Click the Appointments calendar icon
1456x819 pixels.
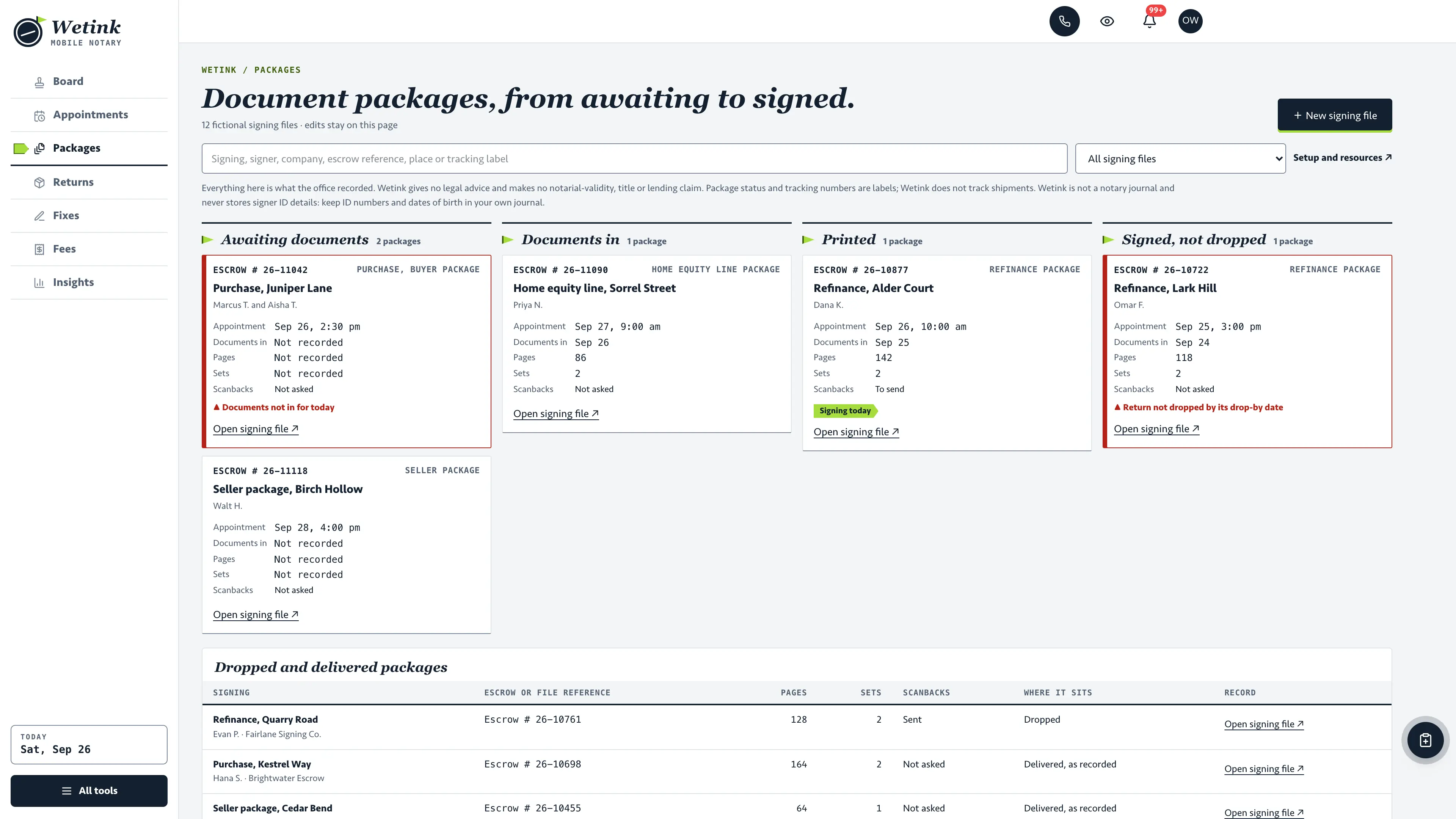[x=39, y=116]
